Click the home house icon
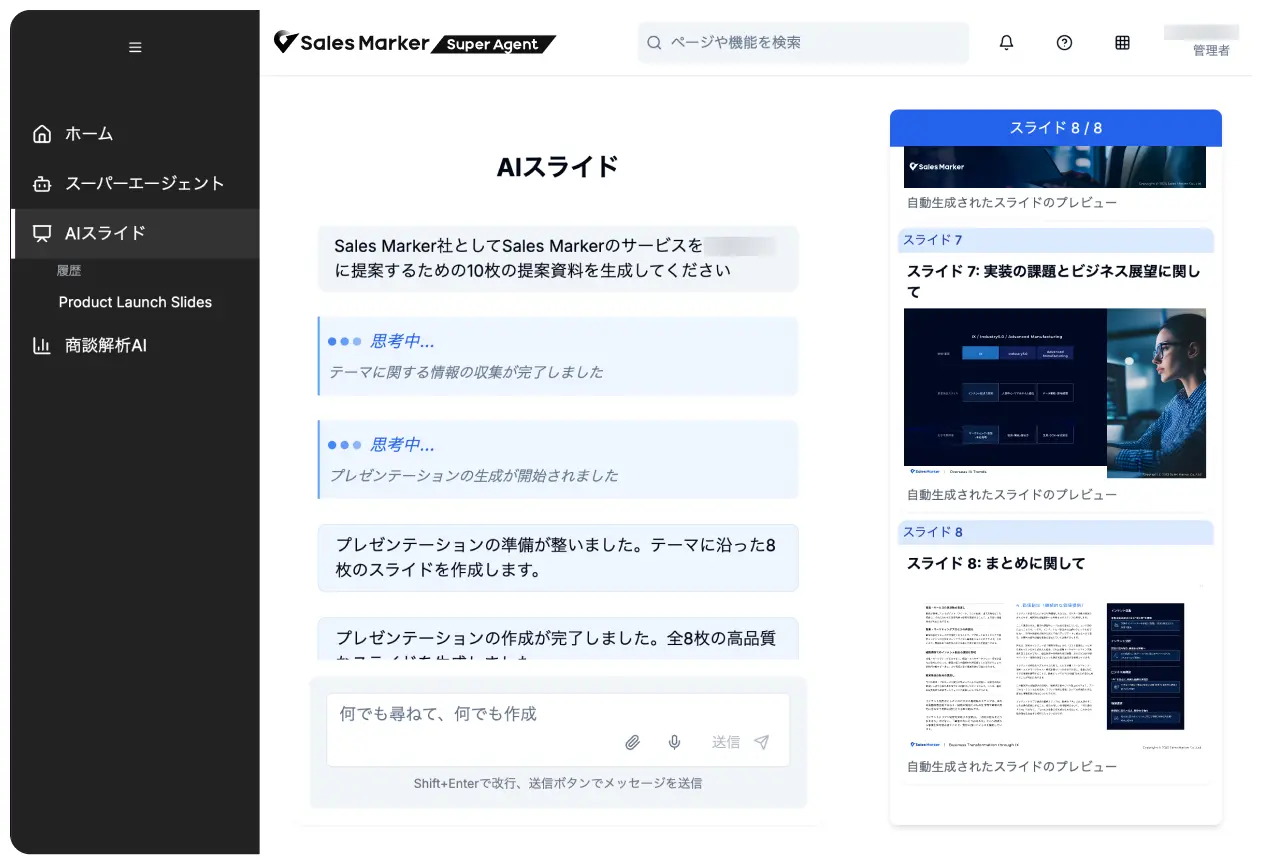The height and width of the screenshot is (864, 1262). pyautogui.click(x=42, y=133)
